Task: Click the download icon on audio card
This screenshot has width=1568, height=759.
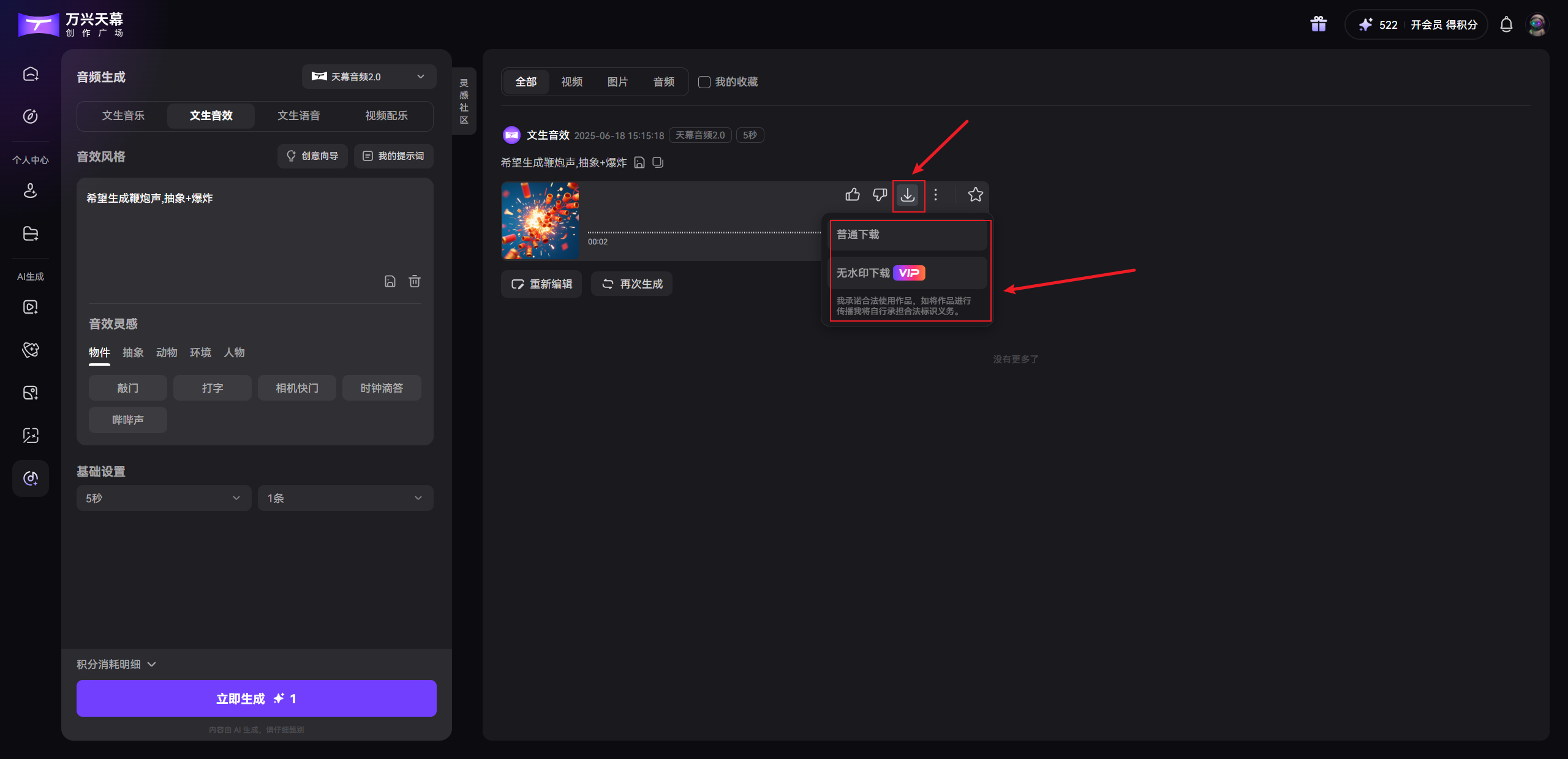Action: tap(908, 195)
